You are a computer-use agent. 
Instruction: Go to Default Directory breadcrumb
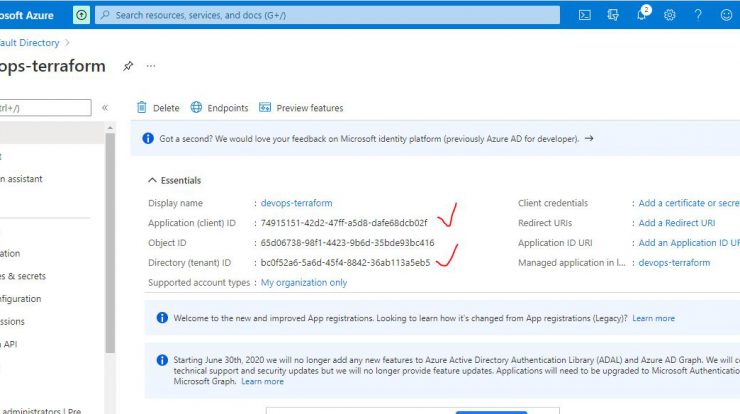tap(29, 42)
